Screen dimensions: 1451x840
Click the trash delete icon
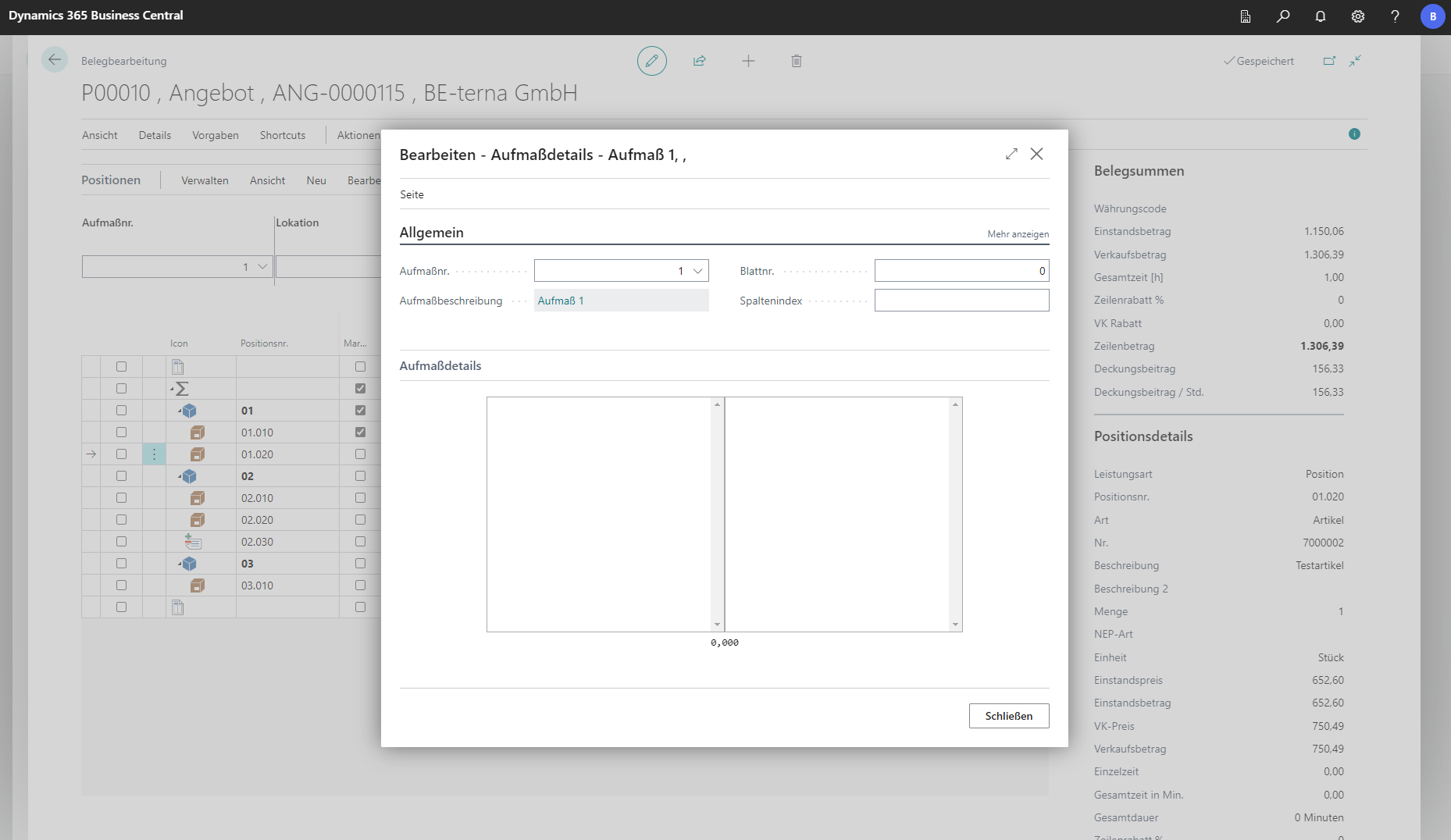coord(797,61)
